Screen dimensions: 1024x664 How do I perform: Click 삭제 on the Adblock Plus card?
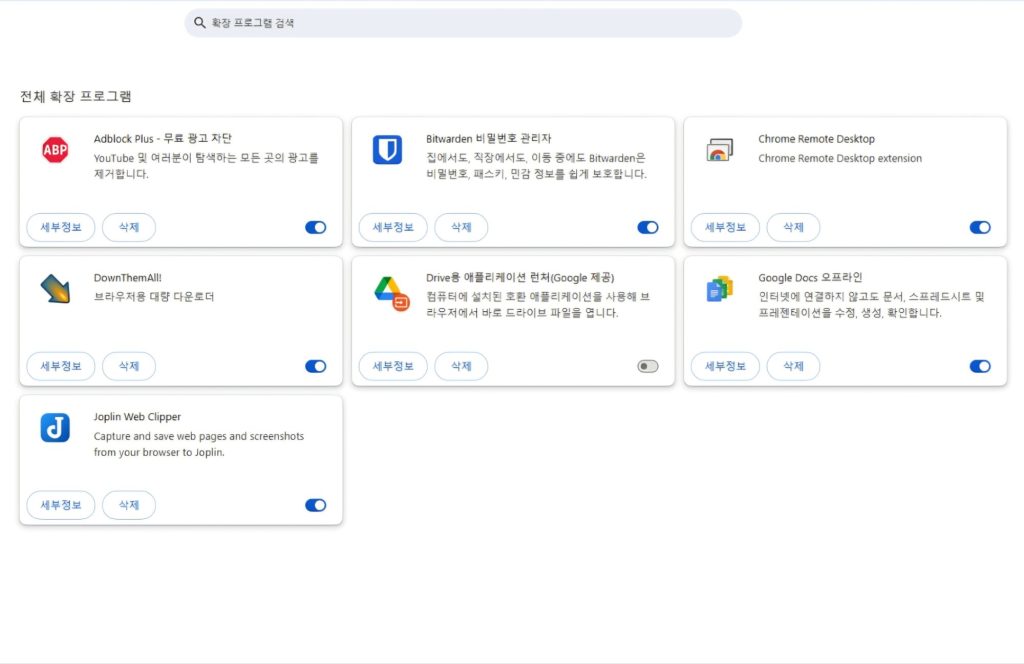click(x=129, y=227)
